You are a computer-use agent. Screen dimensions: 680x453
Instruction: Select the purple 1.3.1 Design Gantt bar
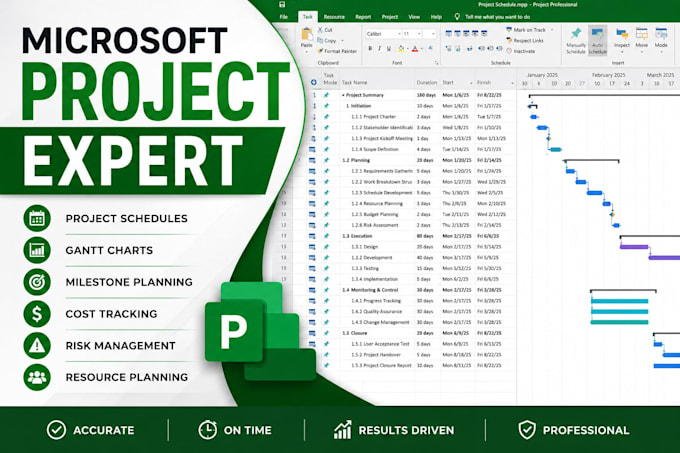click(x=634, y=247)
